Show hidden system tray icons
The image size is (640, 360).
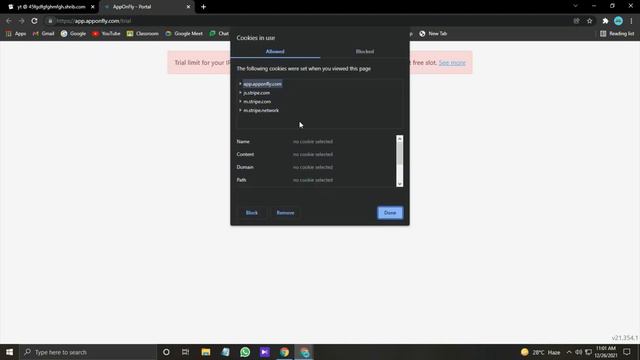[x=569, y=352]
